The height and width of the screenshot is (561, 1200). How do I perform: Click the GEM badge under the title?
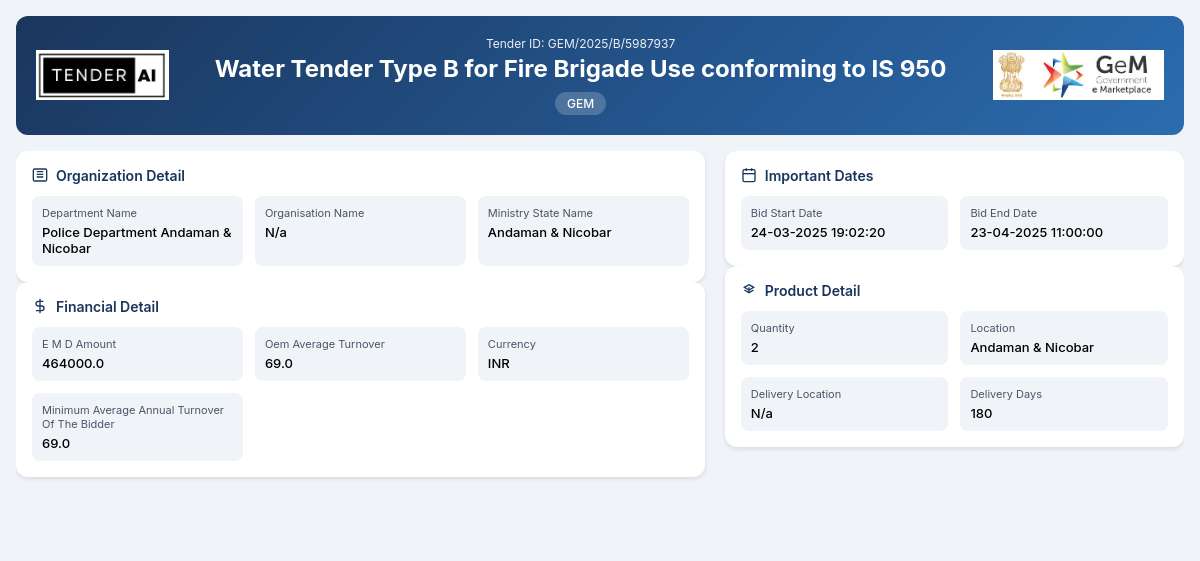(x=580, y=103)
